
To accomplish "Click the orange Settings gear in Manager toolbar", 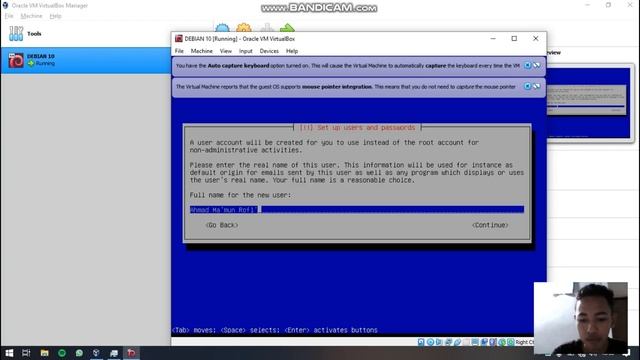I will point(244,28).
